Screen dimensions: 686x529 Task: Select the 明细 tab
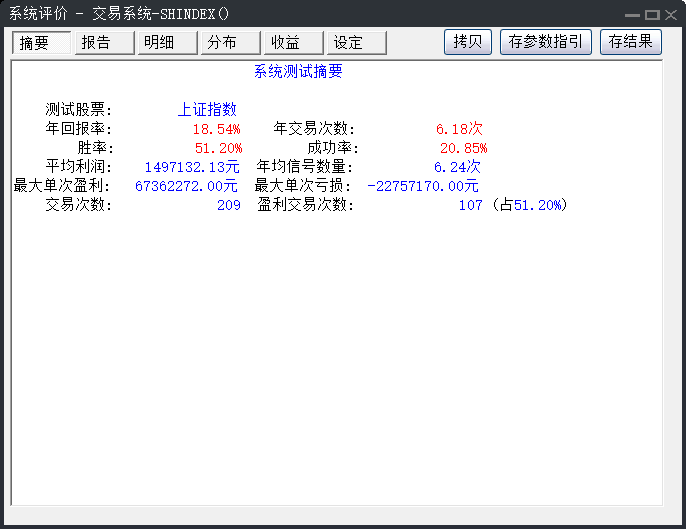coord(165,43)
